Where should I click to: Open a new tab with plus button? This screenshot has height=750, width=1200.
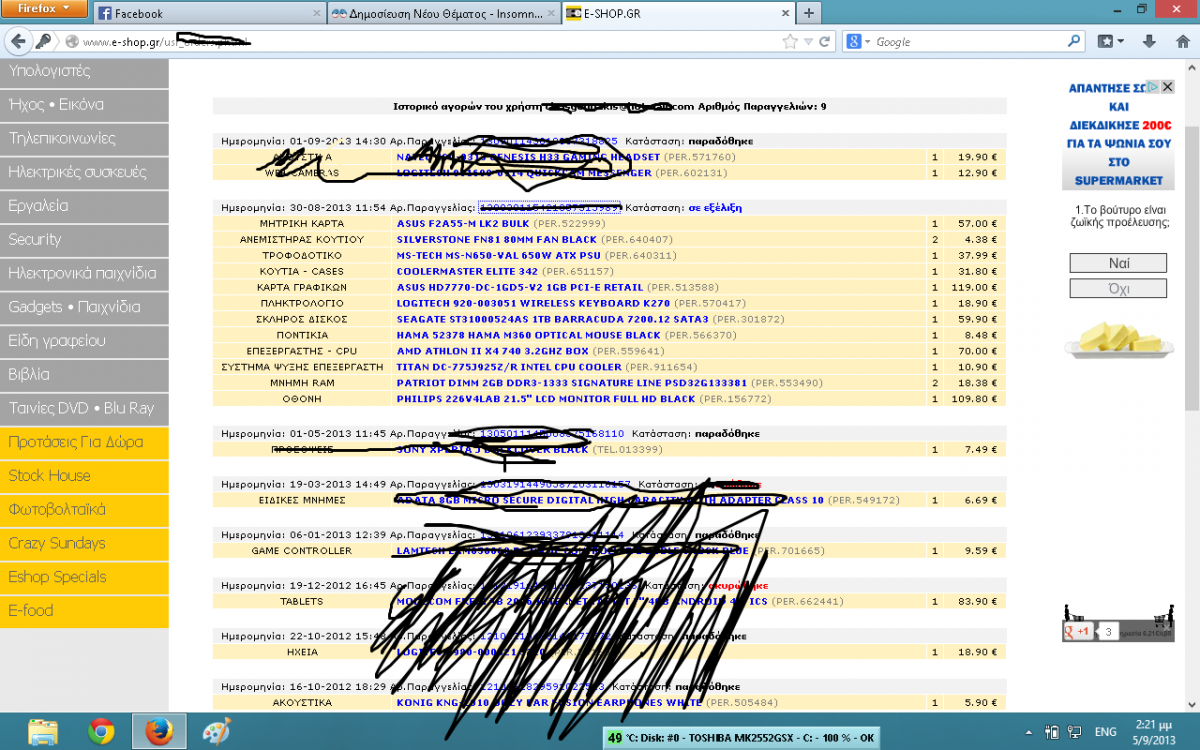[x=808, y=14]
